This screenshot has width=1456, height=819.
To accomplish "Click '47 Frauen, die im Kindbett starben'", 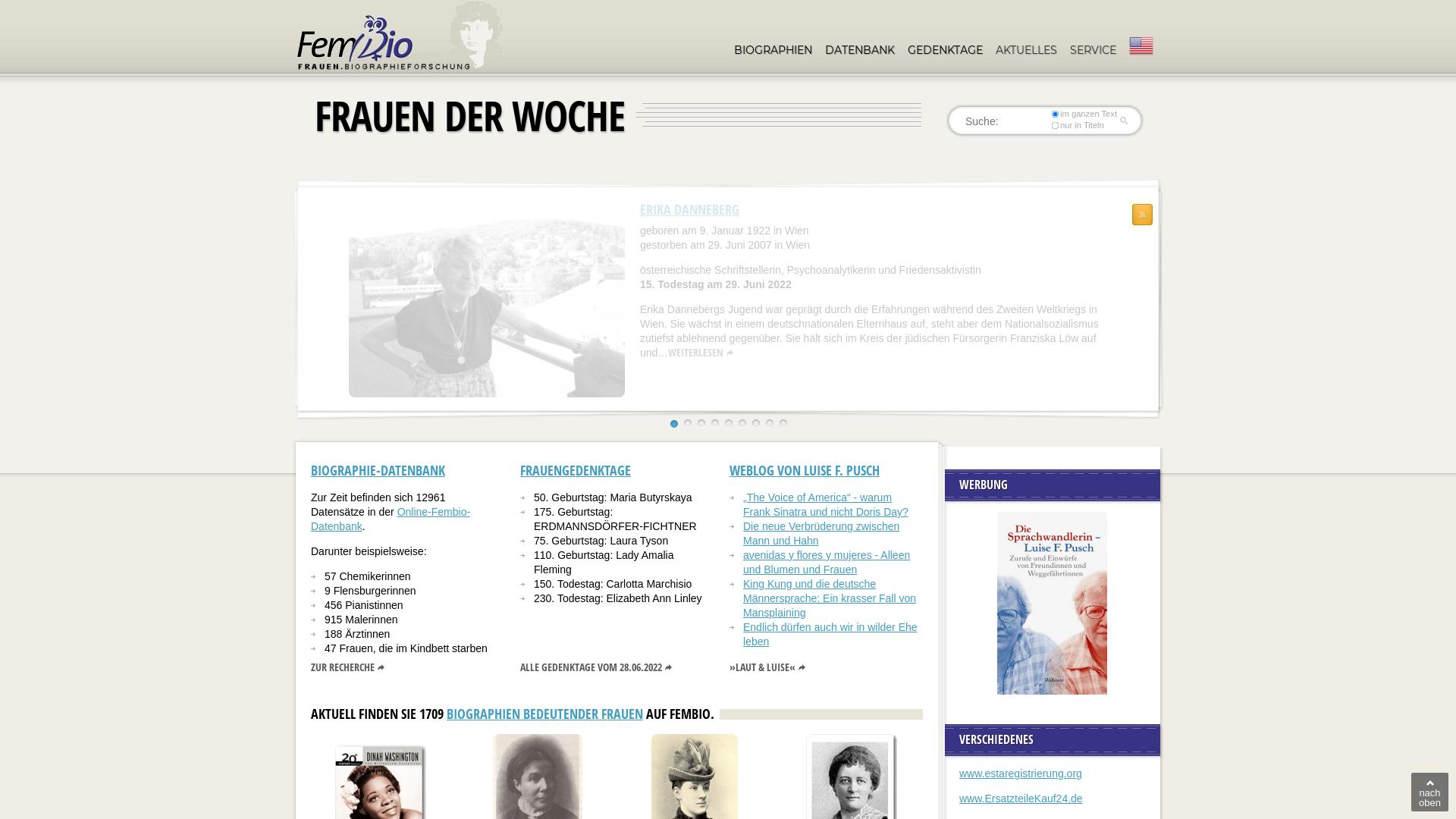I will (x=406, y=649).
